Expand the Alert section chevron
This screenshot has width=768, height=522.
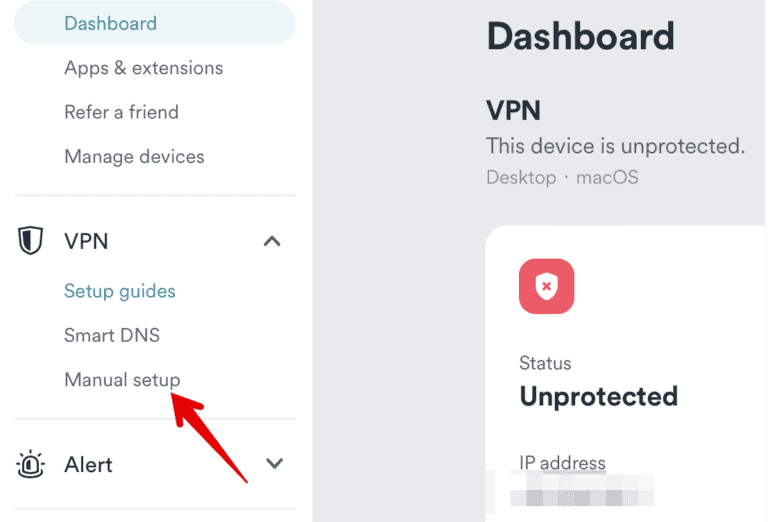(x=274, y=464)
